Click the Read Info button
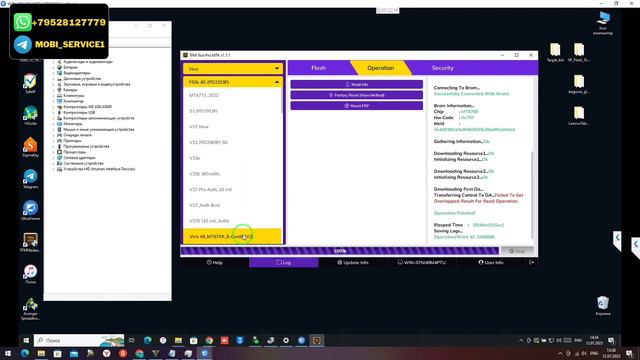Screen dimensions: 640x360 click(356, 84)
